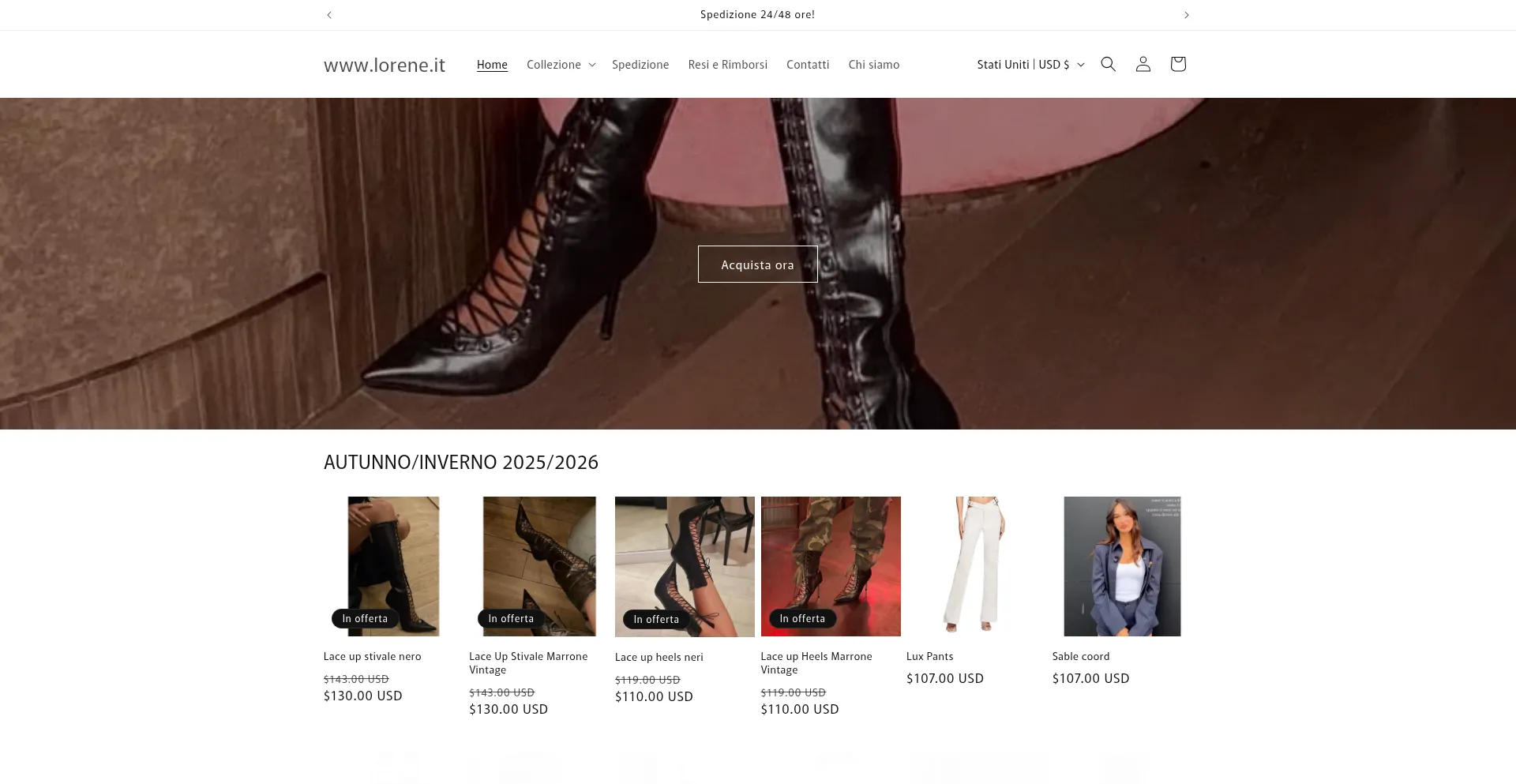Image resolution: width=1516 pixels, height=784 pixels.
Task: Open the search magnifier icon
Action: 1108,64
